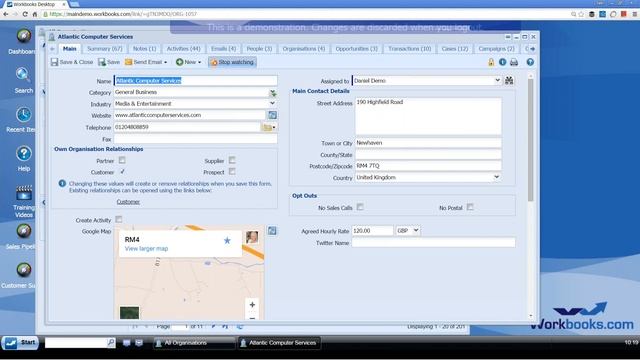This screenshot has width=640, height=360.
Task: Switch to the Opportunities (3) tab
Action: click(356, 49)
